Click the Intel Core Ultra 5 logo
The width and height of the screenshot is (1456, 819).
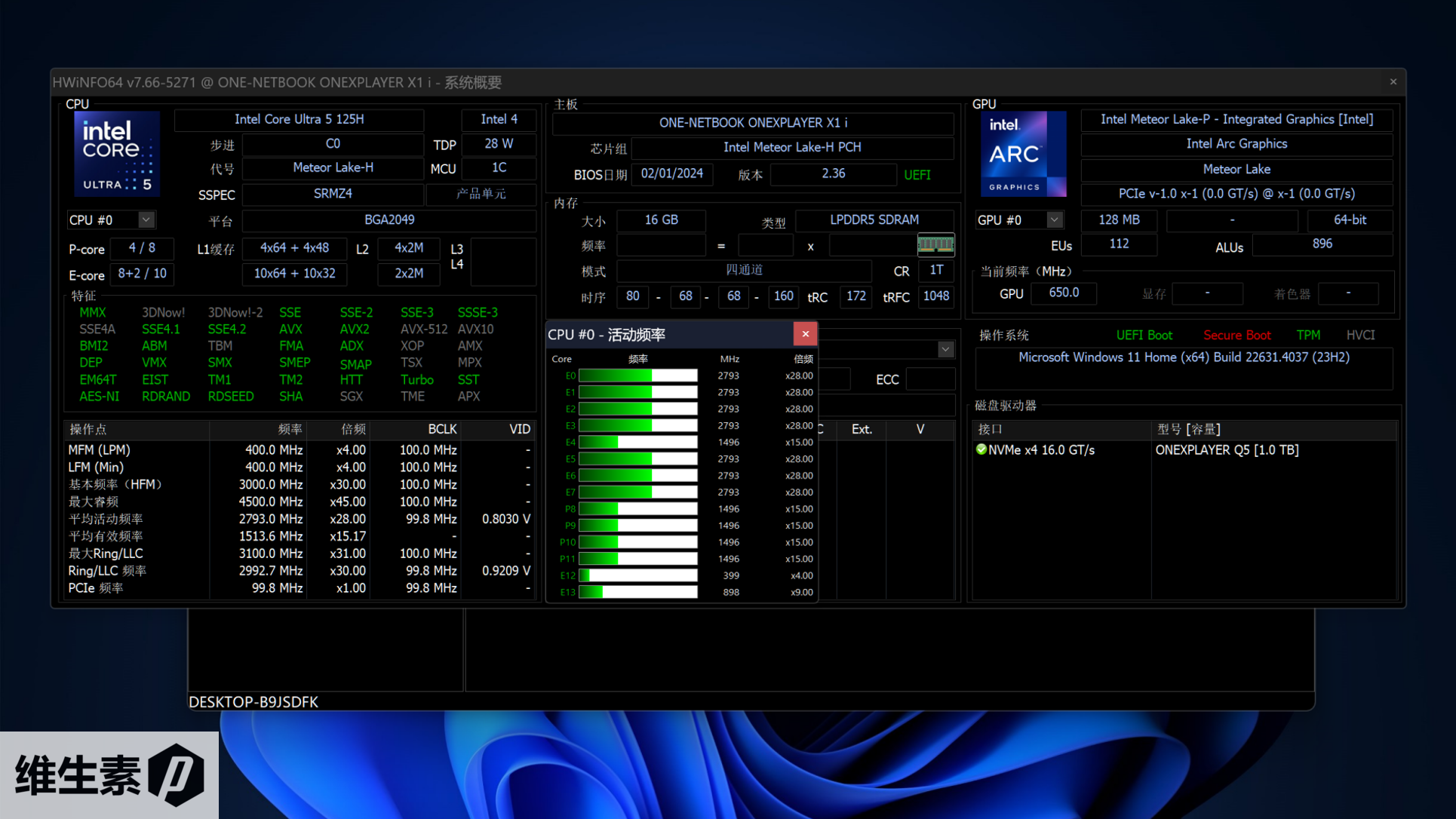pos(116,154)
